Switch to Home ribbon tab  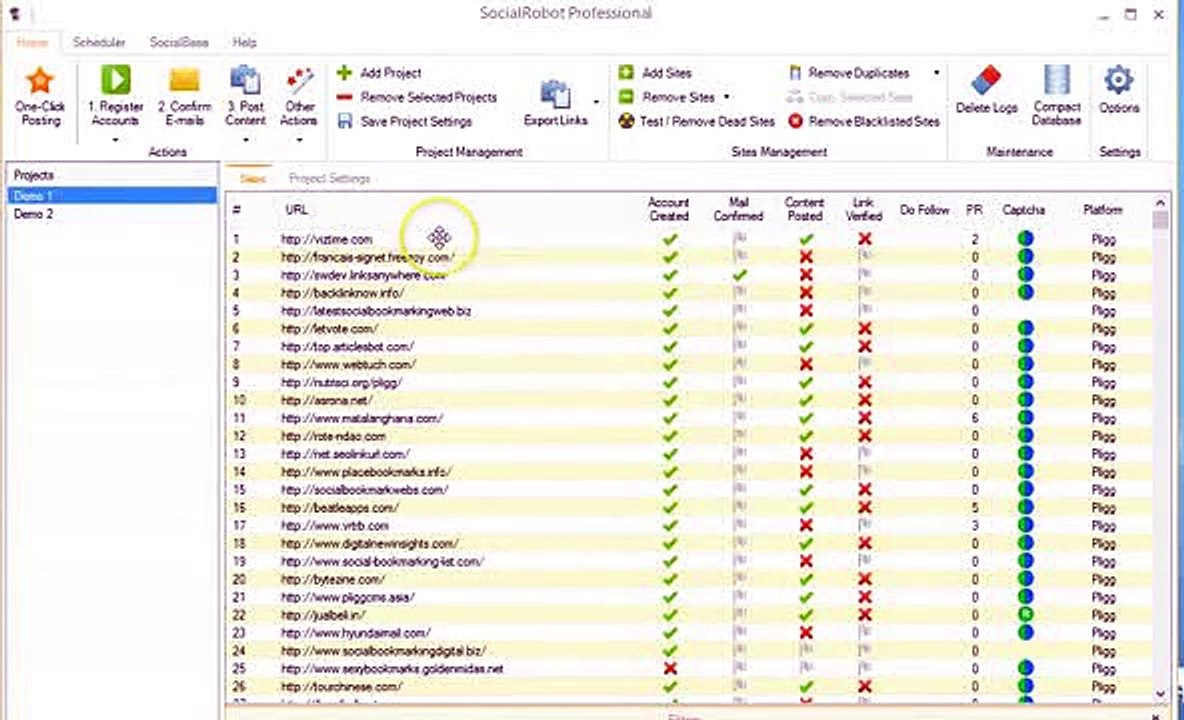(x=32, y=42)
